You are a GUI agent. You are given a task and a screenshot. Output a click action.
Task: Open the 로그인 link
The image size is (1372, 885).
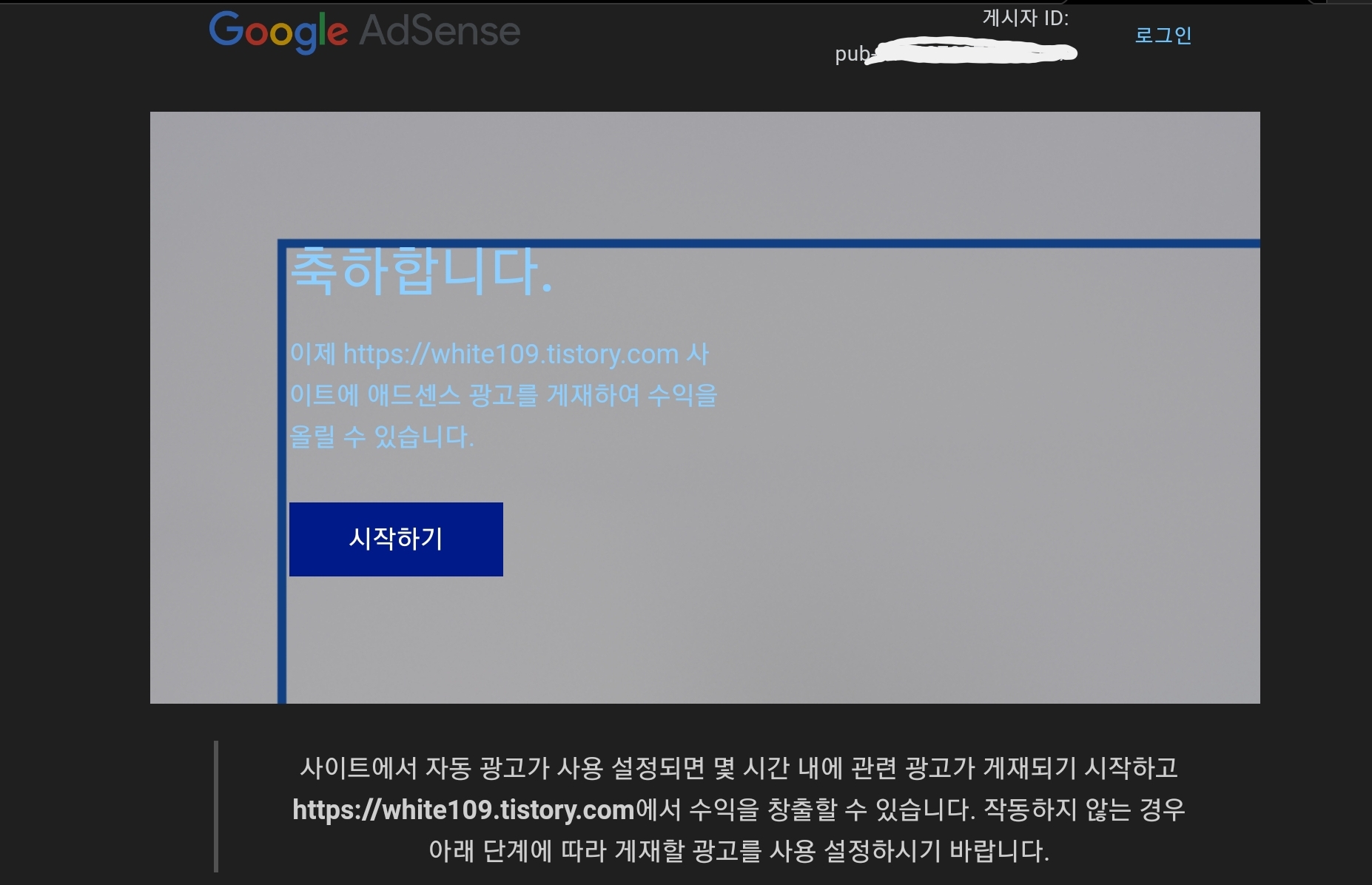tap(1163, 35)
